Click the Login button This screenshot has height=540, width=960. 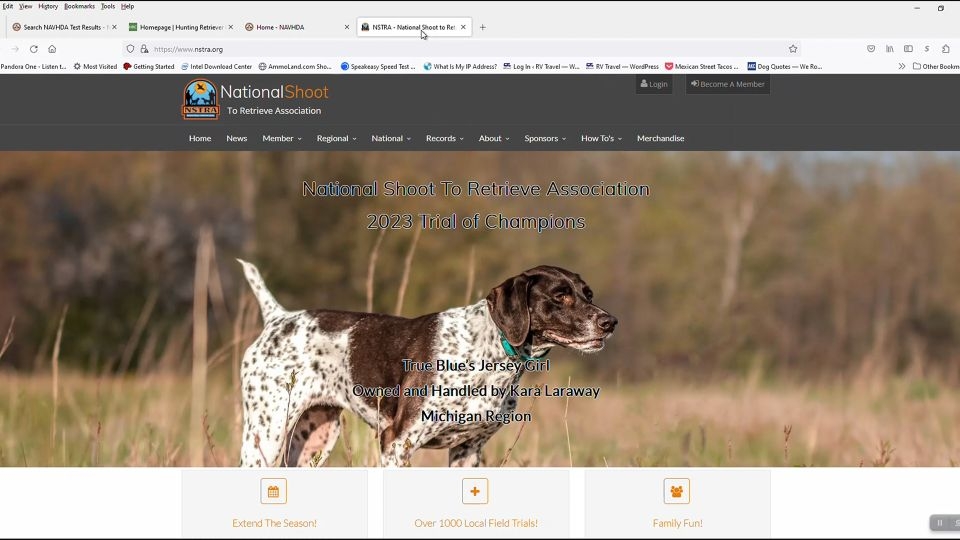(654, 84)
